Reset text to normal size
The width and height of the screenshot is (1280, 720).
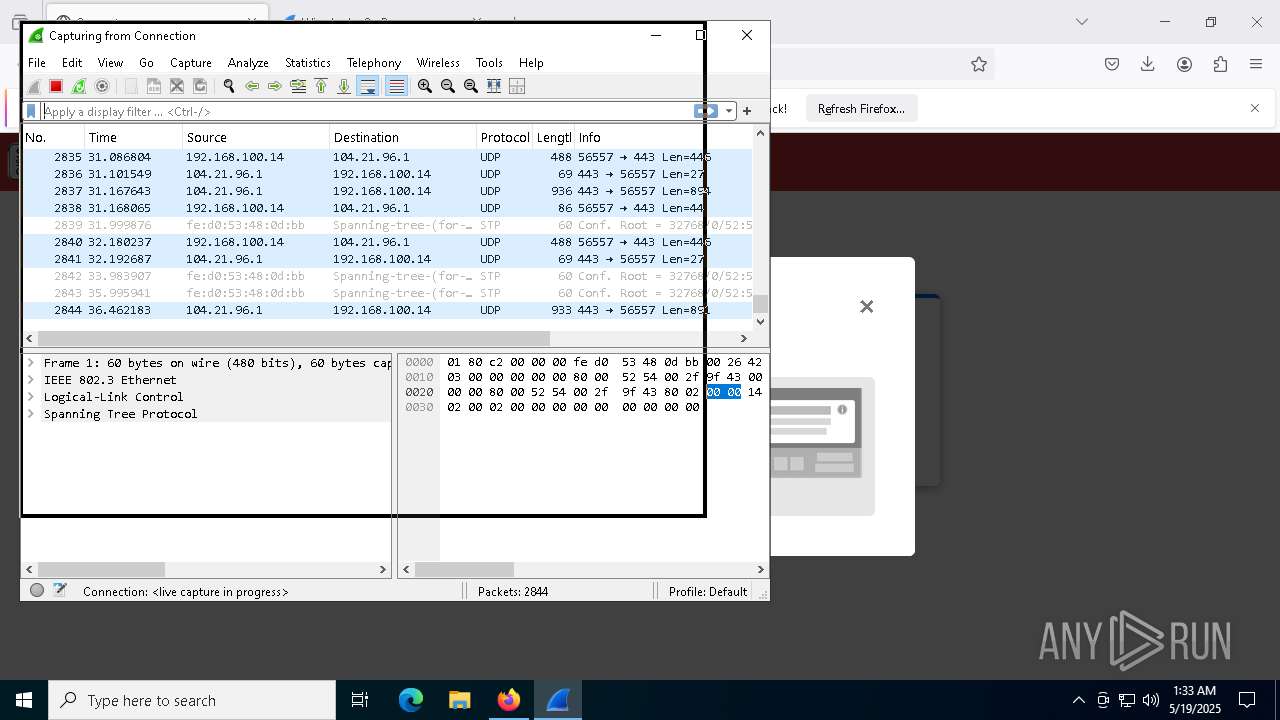[471, 86]
